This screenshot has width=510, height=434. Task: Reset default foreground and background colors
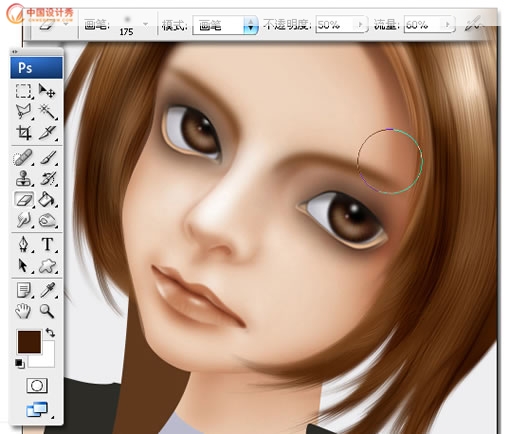(x=20, y=363)
